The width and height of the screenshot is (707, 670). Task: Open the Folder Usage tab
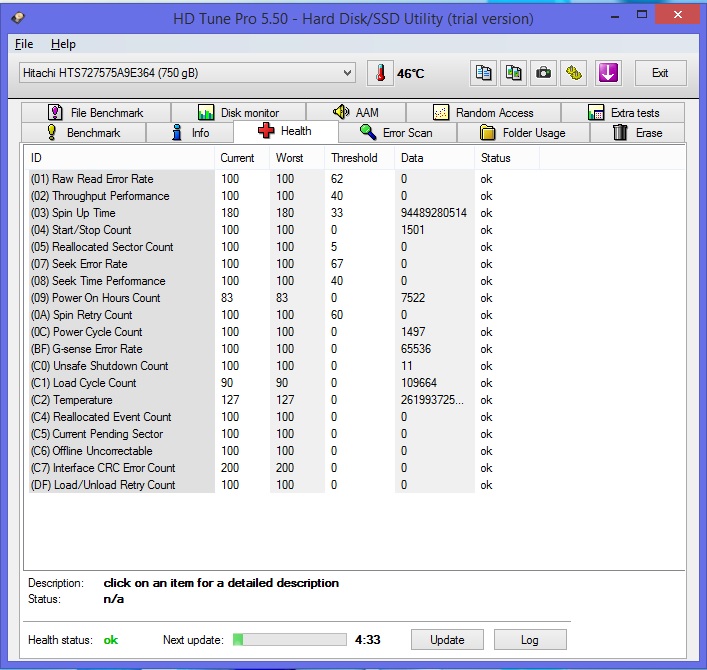tap(523, 133)
